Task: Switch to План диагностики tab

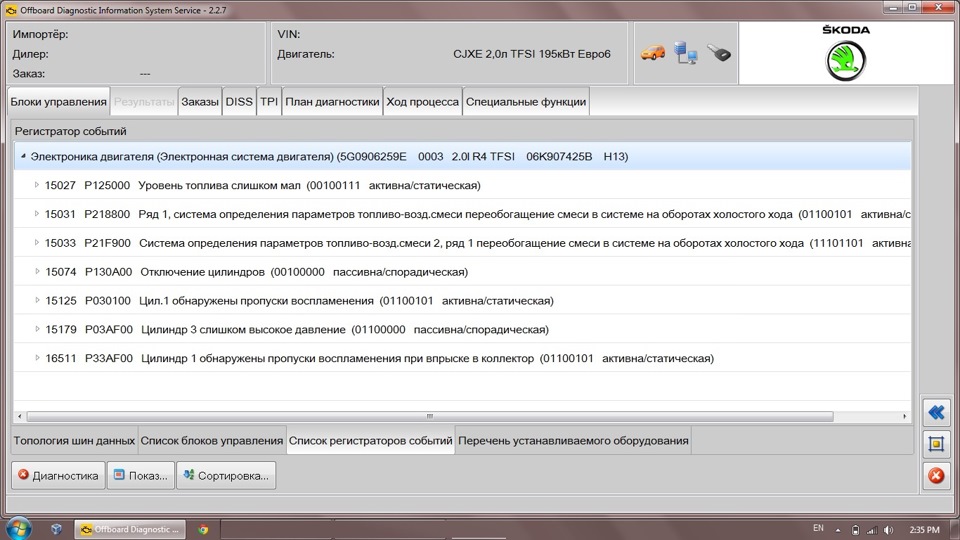Action: click(332, 102)
